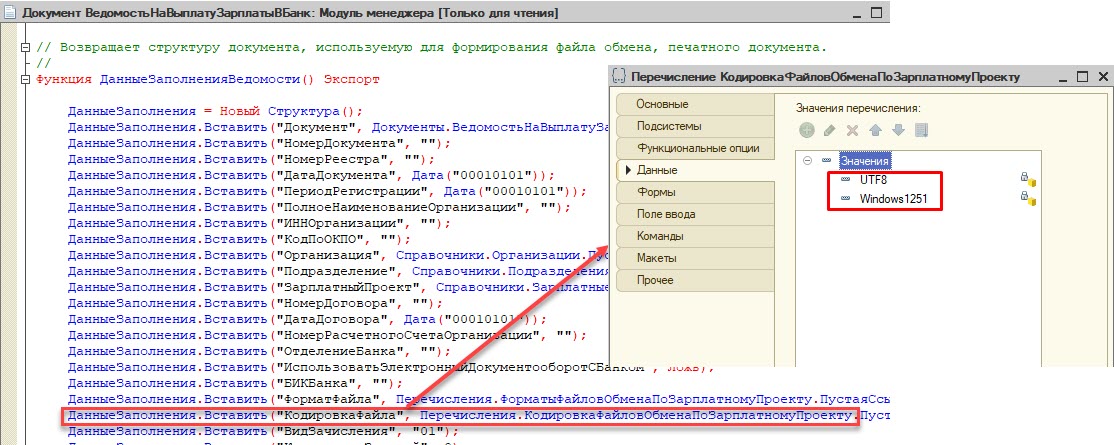Open the Функциональные опции tab
Viewport: 1114px width, 445px height.
695,149
